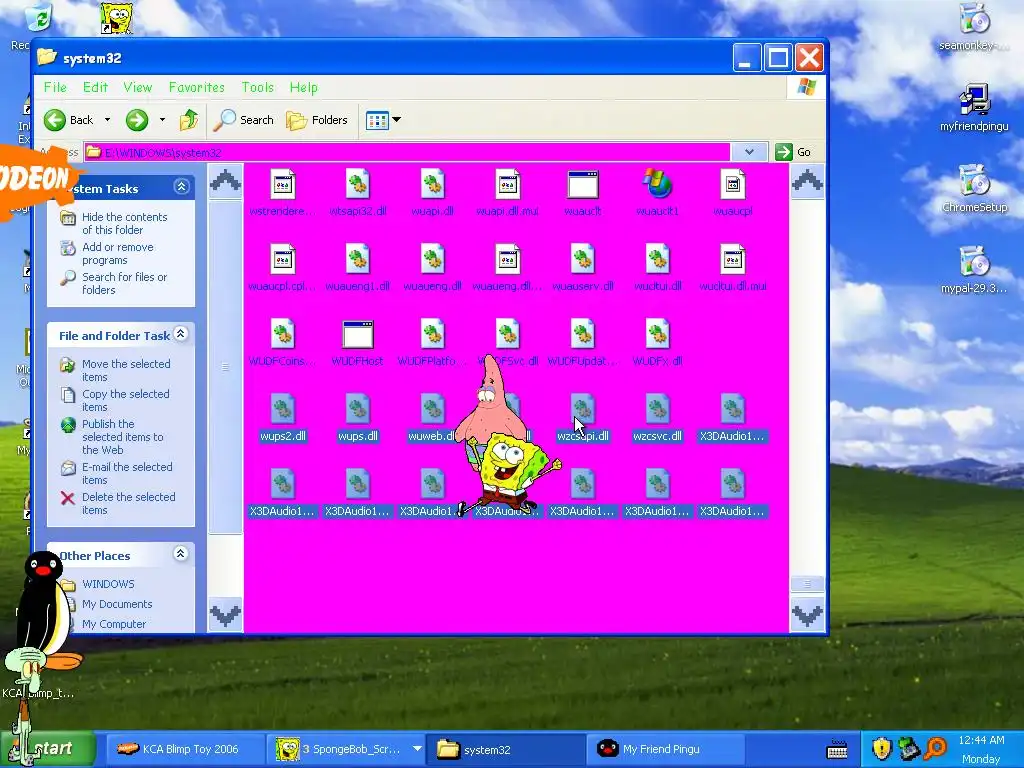Select the wuaueng1.dll file icon
This screenshot has width=1024, height=768.
tap(357, 259)
